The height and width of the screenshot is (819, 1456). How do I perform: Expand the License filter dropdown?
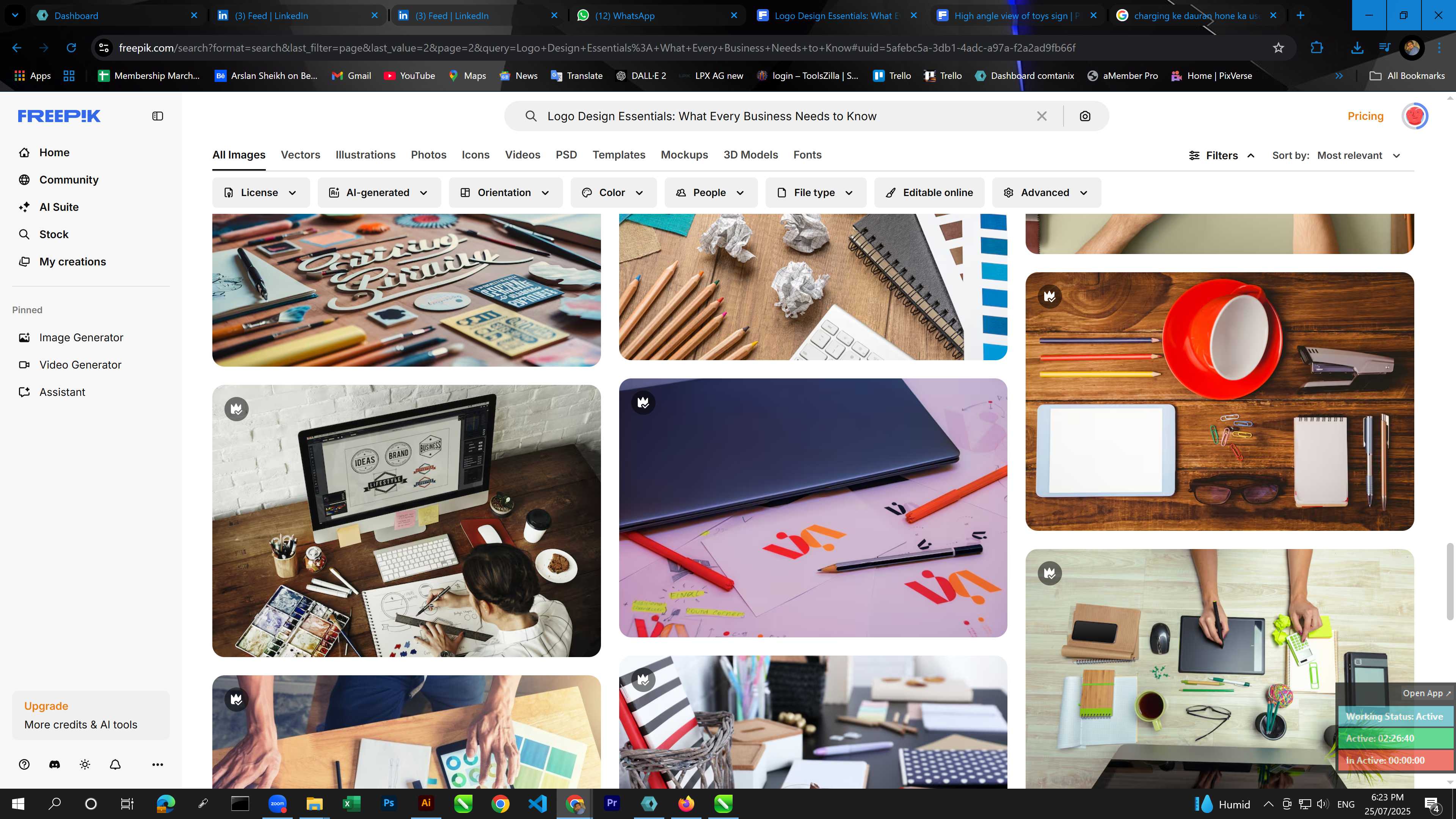(260, 192)
